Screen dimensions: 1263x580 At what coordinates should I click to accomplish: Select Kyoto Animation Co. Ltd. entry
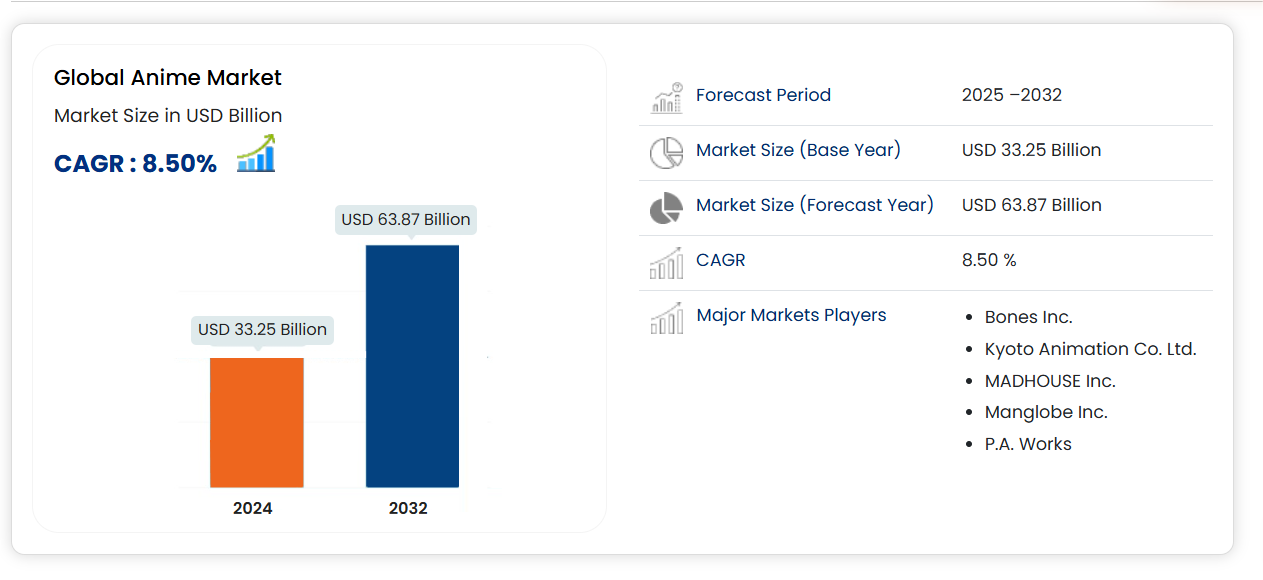pyautogui.click(x=1090, y=349)
